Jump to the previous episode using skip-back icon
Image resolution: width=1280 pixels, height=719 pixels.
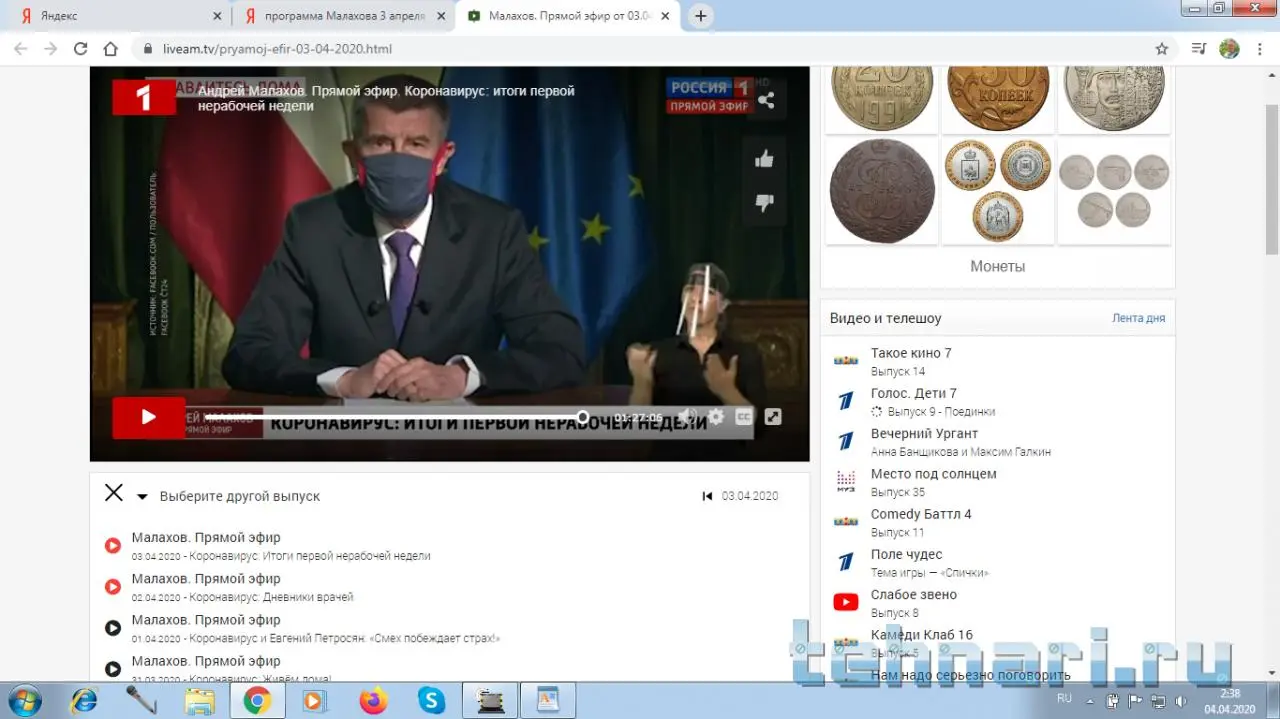coord(708,496)
